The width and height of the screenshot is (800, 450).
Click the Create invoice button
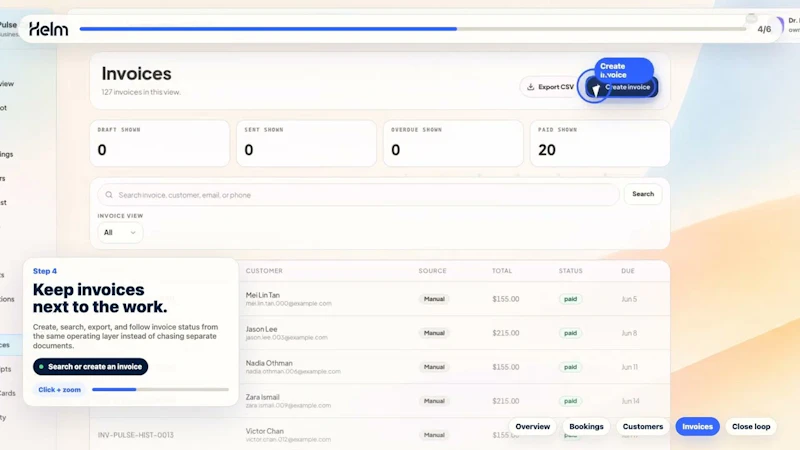click(x=622, y=87)
